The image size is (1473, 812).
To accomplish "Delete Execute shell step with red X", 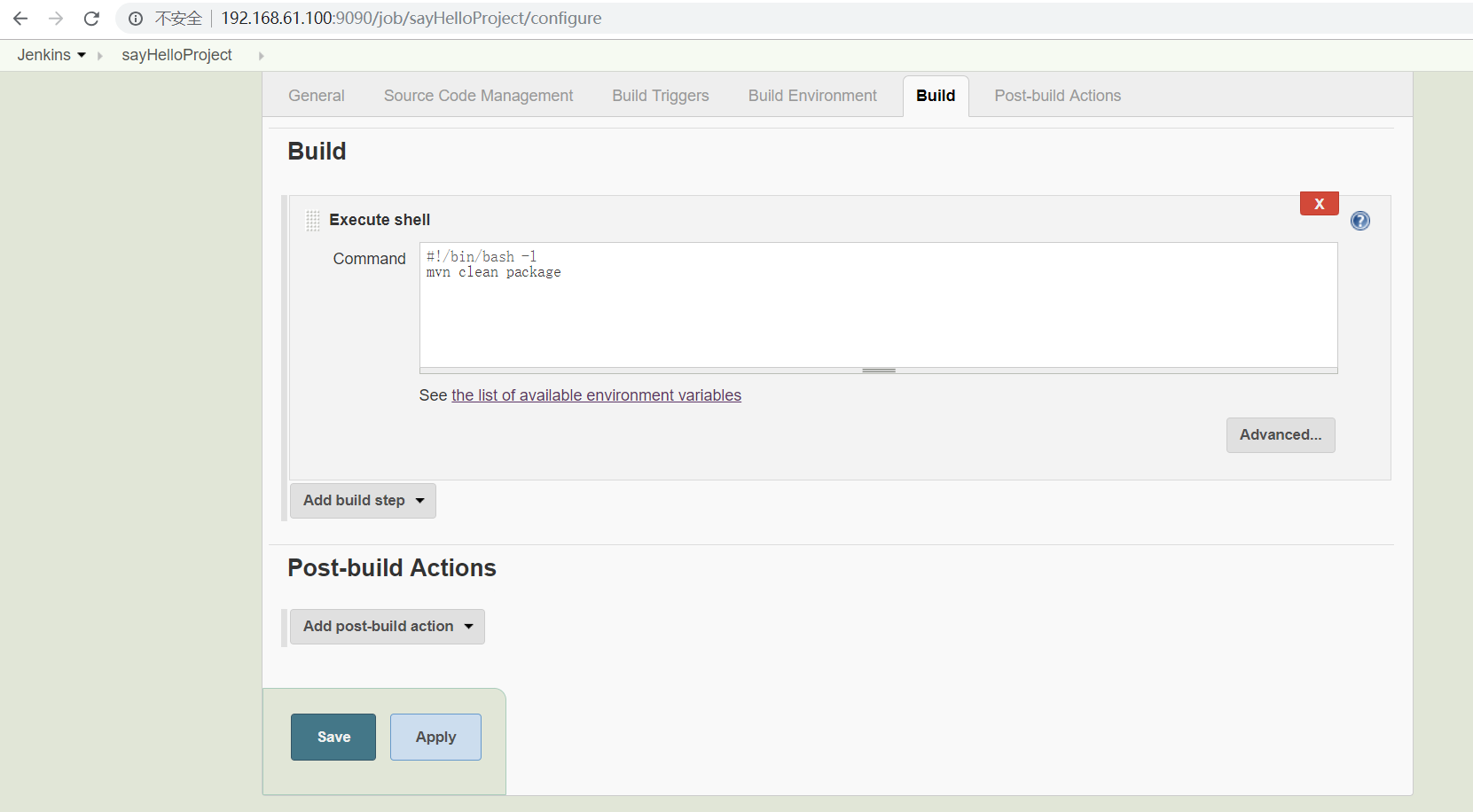I will pyautogui.click(x=1319, y=204).
